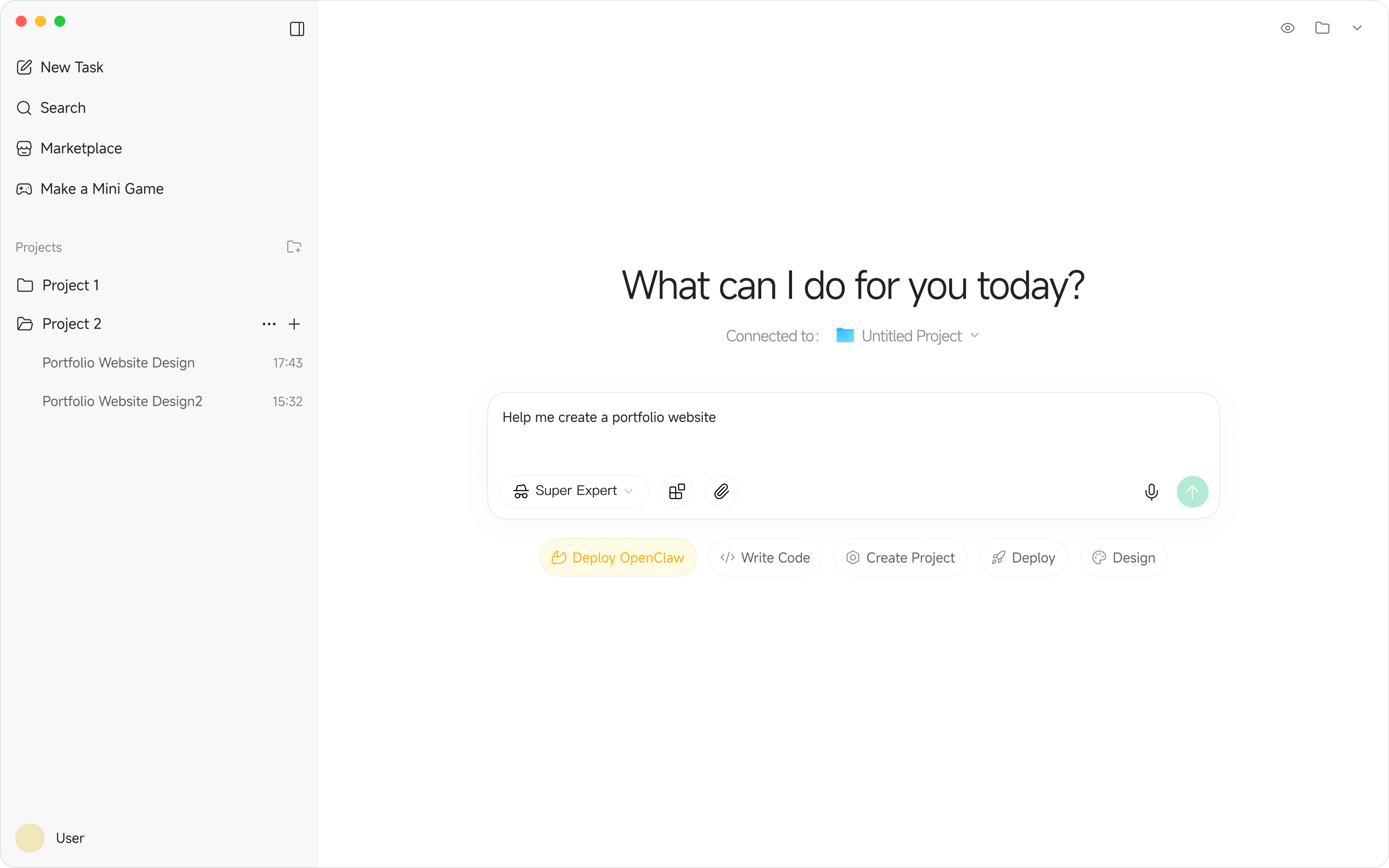This screenshot has width=1389, height=868.
Task: Open Project 2 options with the ellipsis
Action: click(268, 324)
